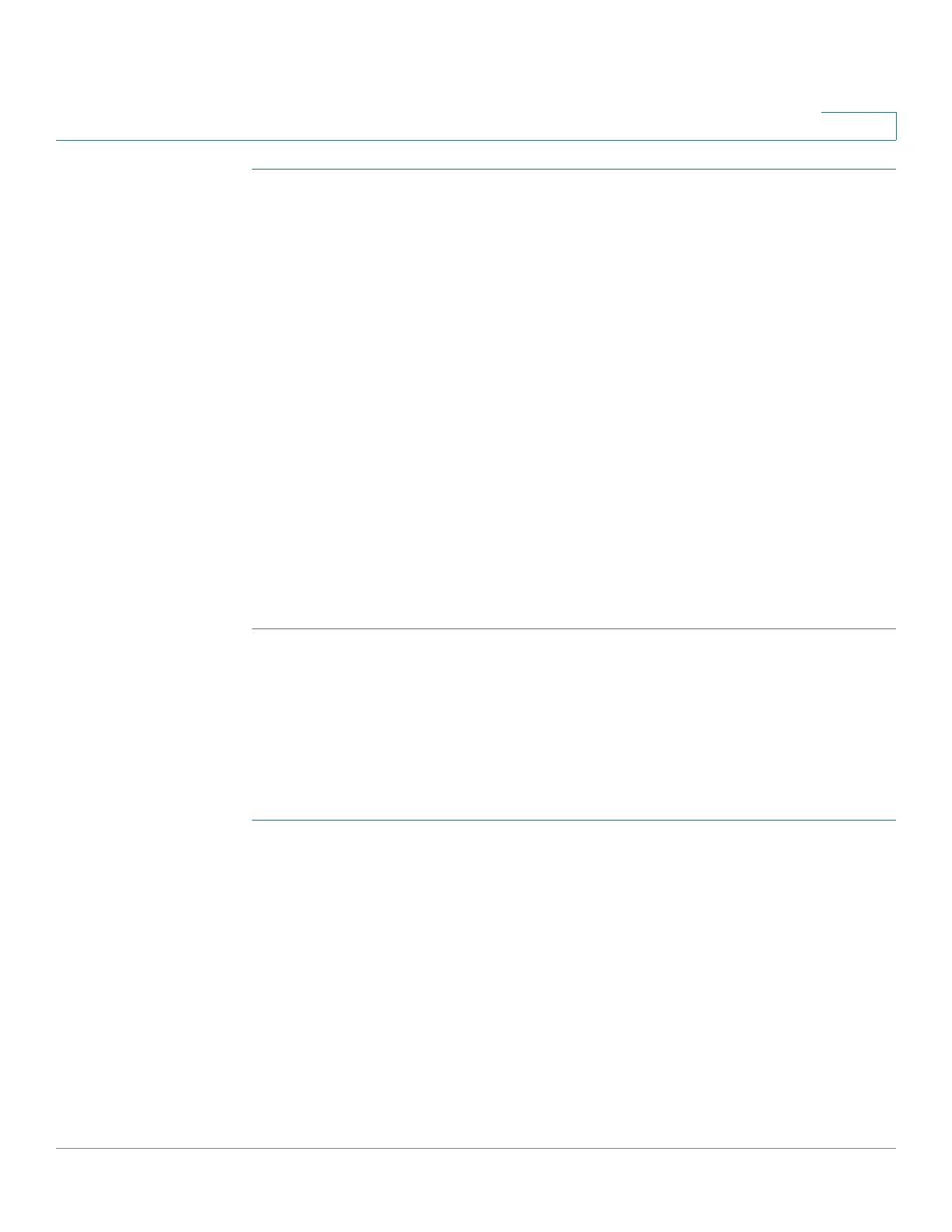
Task: Click the blank space below the footer rule
Action: (476, 1190)
